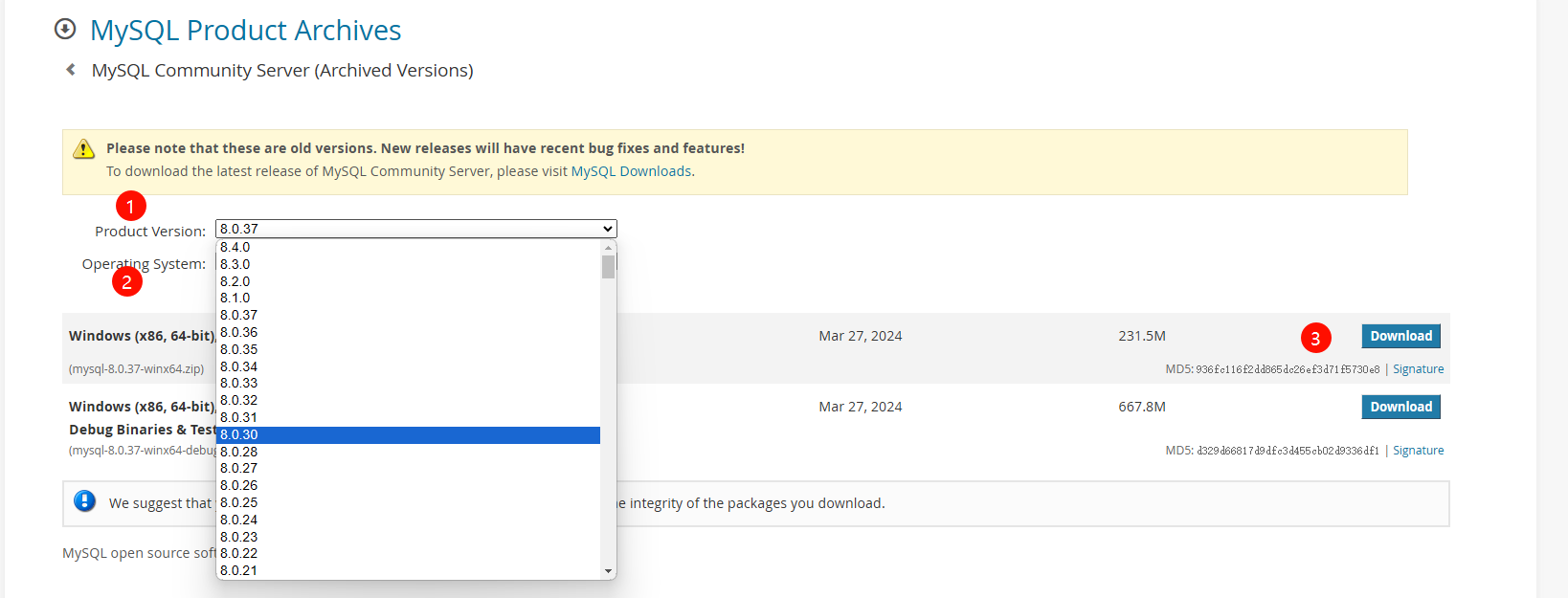Click the 667.8M file size
Viewport: 1568px width, 598px height.
pyautogui.click(x=1142, y=407)
